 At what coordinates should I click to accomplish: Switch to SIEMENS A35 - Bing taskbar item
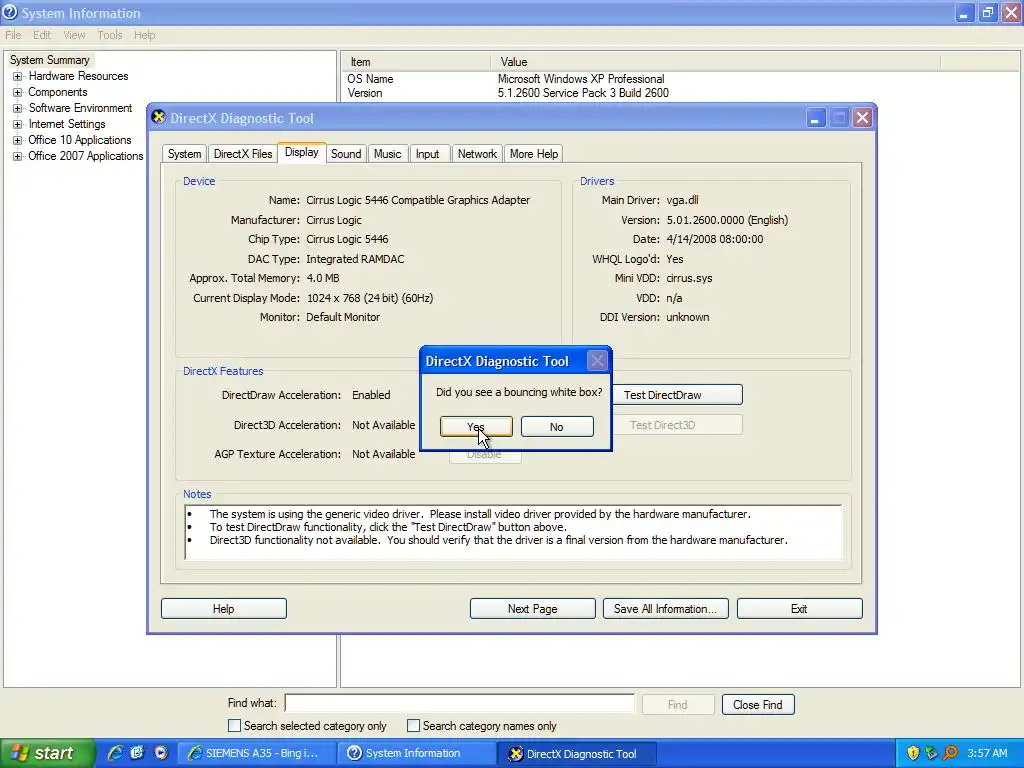tap(257, 754)
